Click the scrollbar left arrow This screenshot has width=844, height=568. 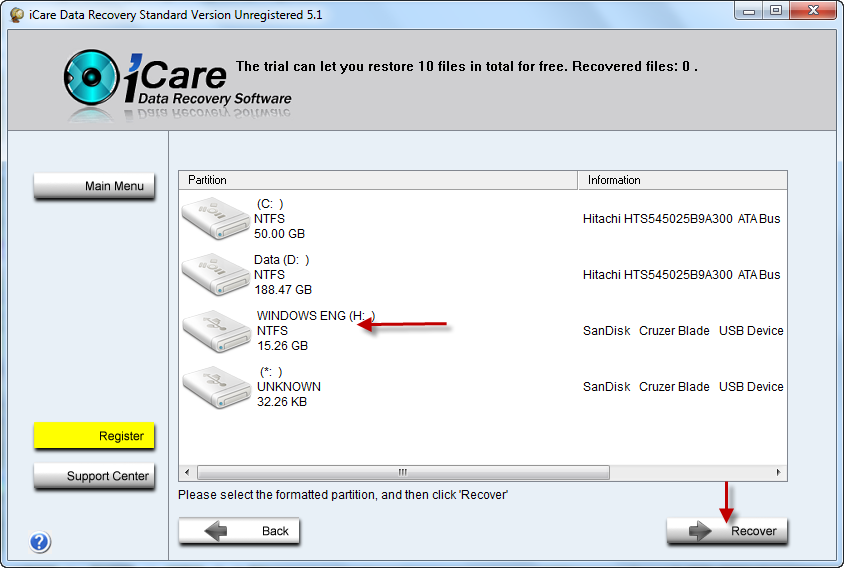pos(187,472)
